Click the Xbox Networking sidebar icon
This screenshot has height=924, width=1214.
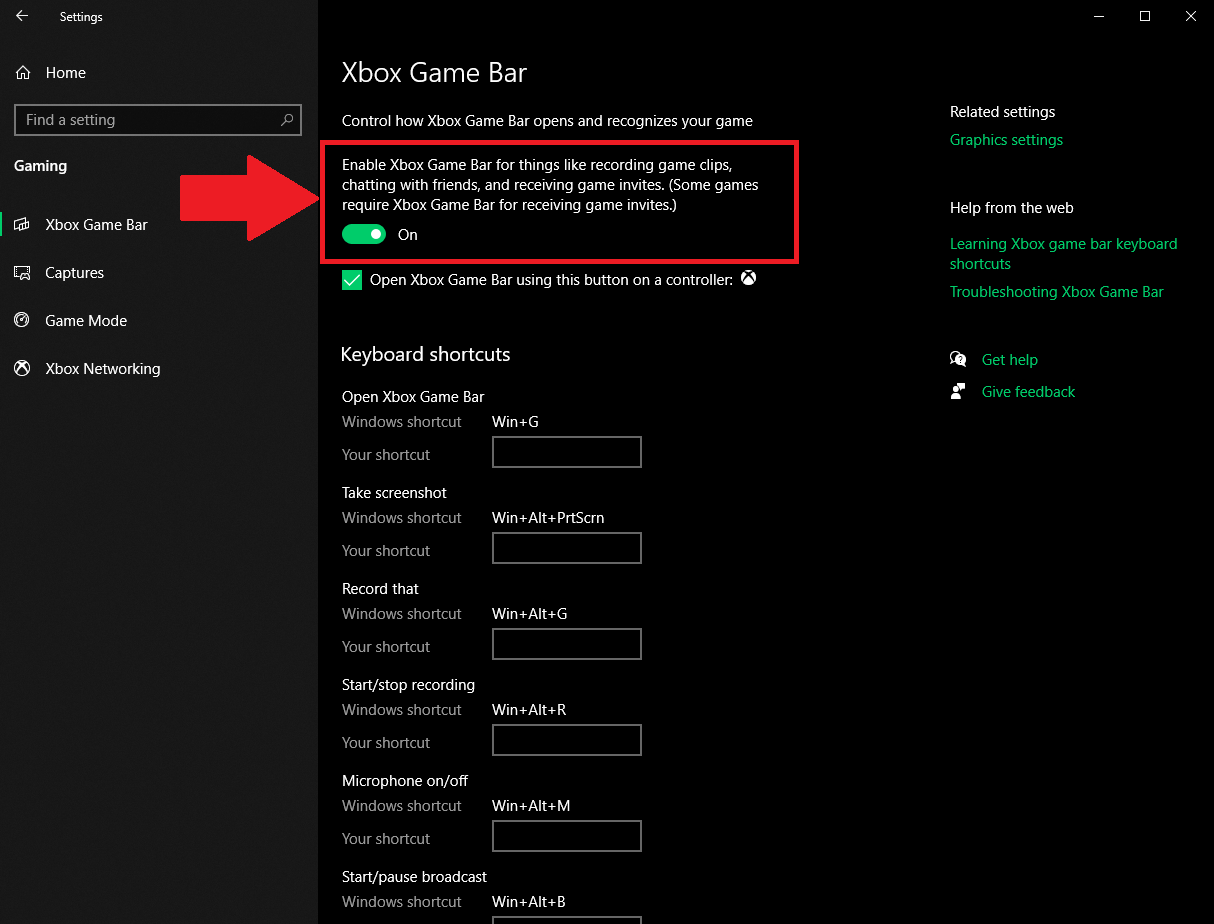[22, 368]
